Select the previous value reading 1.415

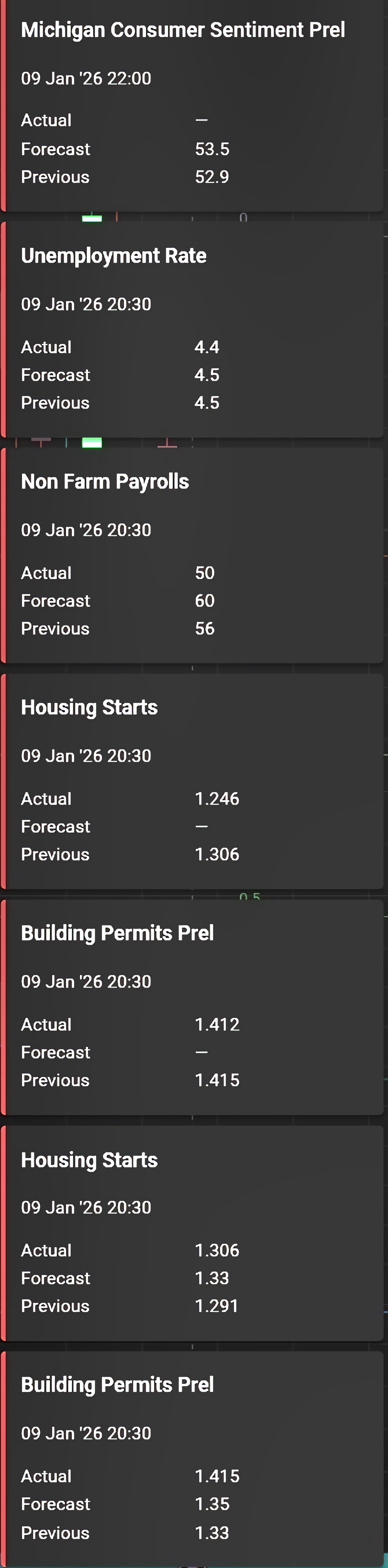pos(217,1080)
